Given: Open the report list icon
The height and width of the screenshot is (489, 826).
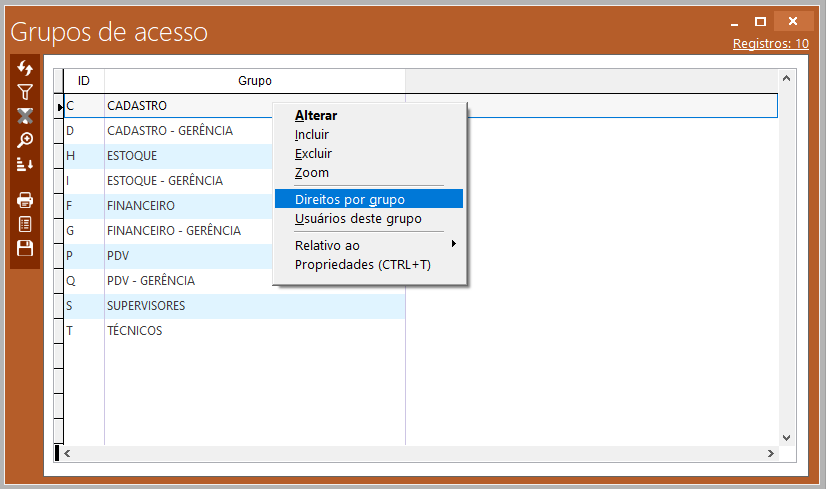Looking at the screenshot, I should (25, 224).
